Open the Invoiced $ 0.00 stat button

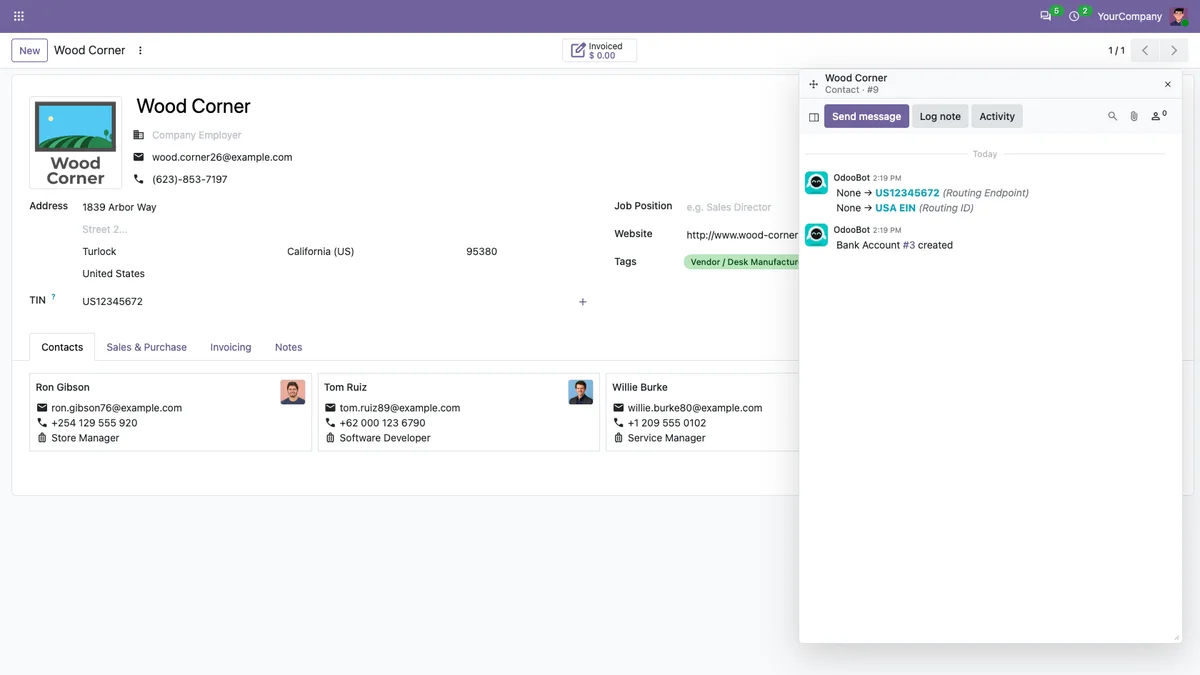coord(599,50)
